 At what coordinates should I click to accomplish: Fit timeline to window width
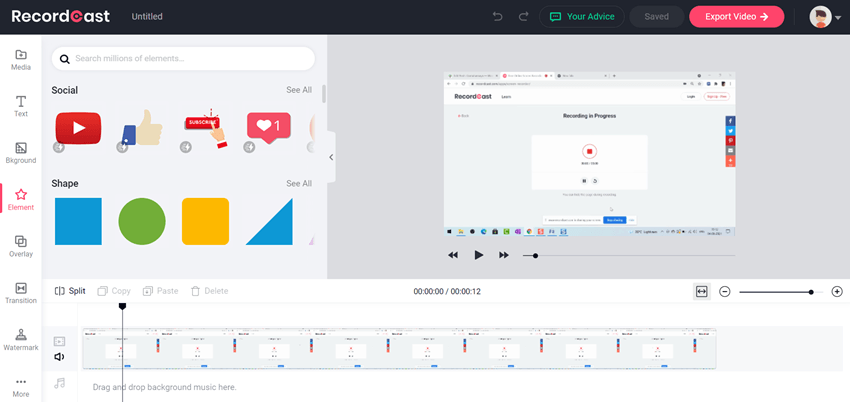701,291
